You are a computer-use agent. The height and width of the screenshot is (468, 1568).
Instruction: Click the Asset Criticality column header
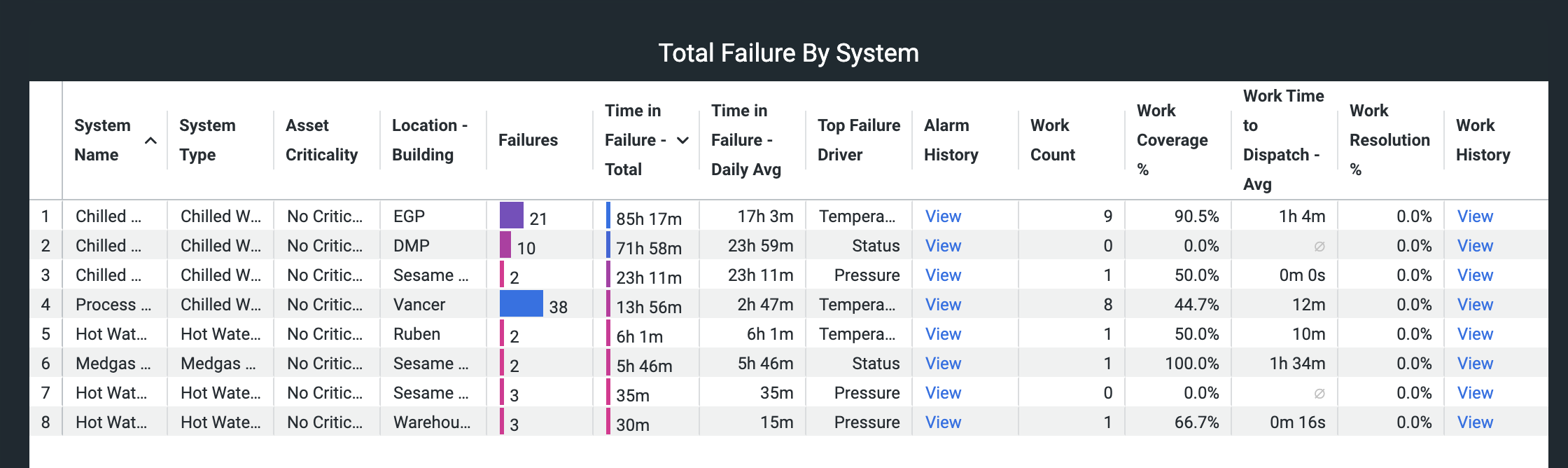pos(321,140)
